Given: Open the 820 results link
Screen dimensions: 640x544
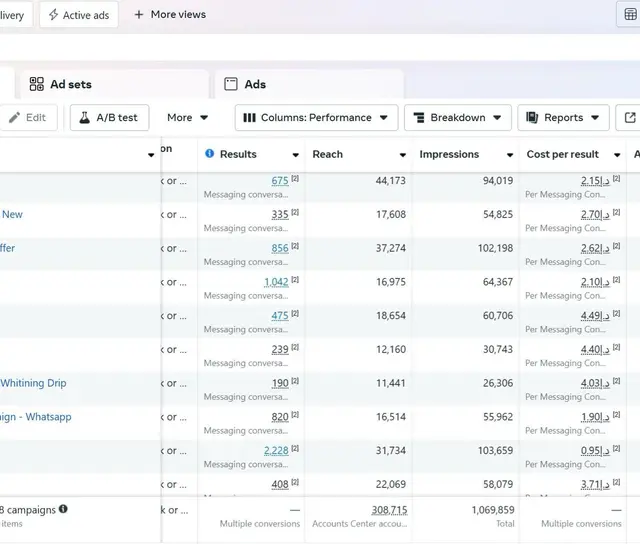Looking at the screenshot, I should pos(280,417).
